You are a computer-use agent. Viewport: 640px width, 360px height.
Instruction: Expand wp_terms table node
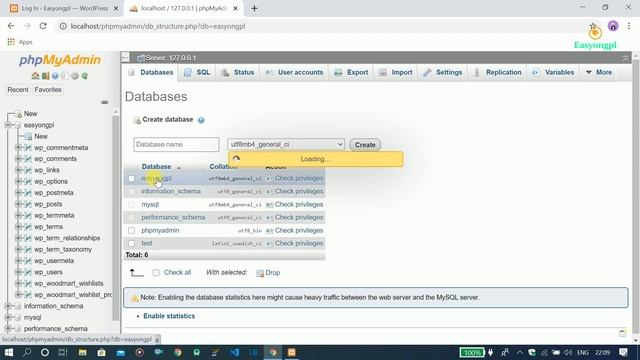click(18, 227)
